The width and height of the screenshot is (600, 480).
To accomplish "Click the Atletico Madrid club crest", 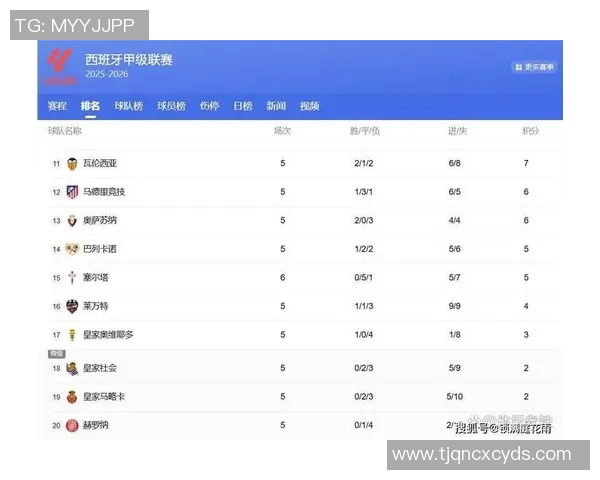I will click(72, 192).
